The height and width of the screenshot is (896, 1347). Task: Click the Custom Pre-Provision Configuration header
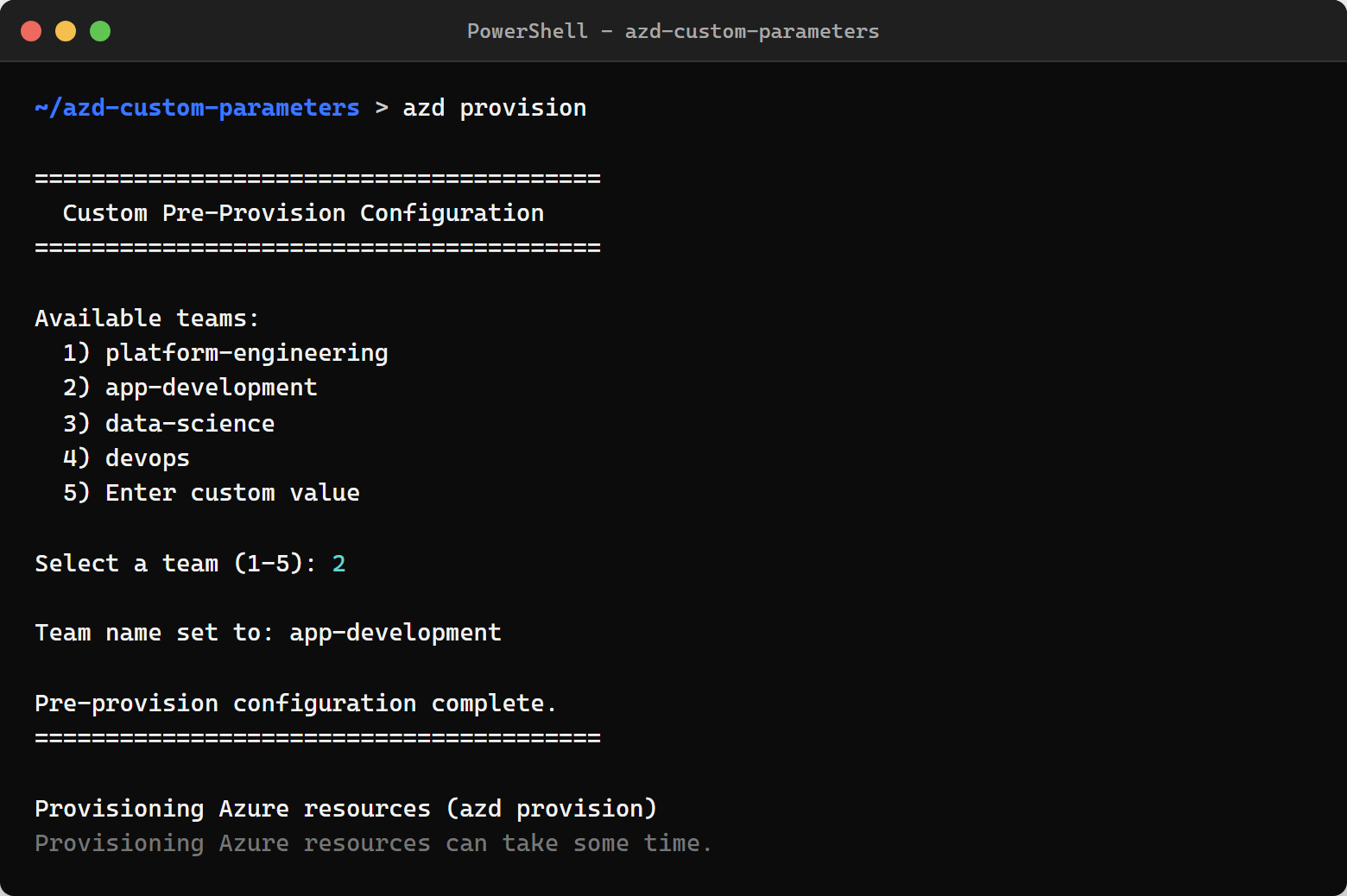(x=303, y=212)
